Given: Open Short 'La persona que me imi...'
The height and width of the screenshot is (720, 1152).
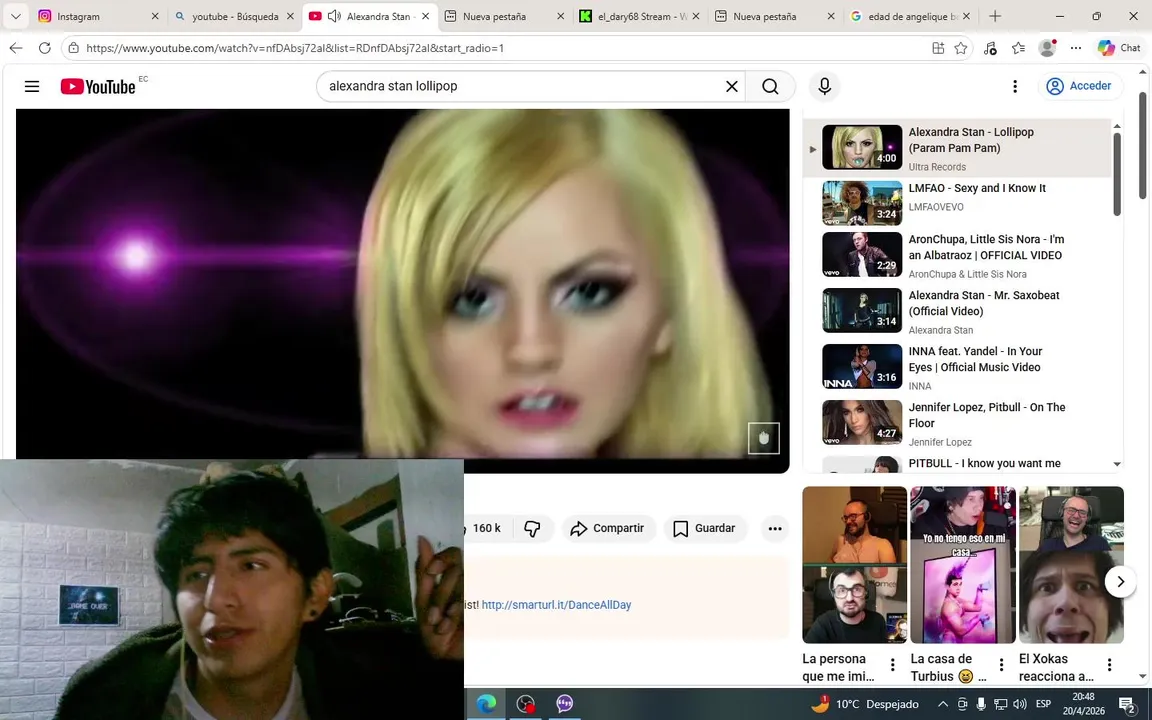Looking at the screenshot, I should point(854,565).
